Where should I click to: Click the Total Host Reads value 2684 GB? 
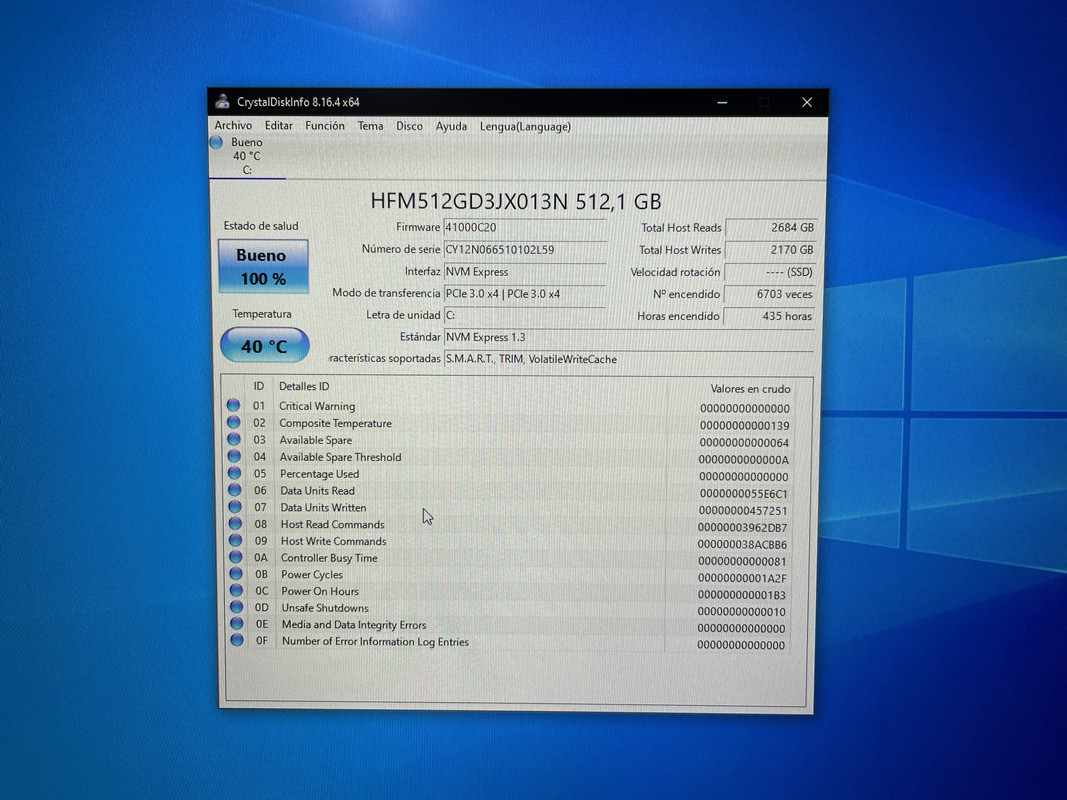[770, 228]
